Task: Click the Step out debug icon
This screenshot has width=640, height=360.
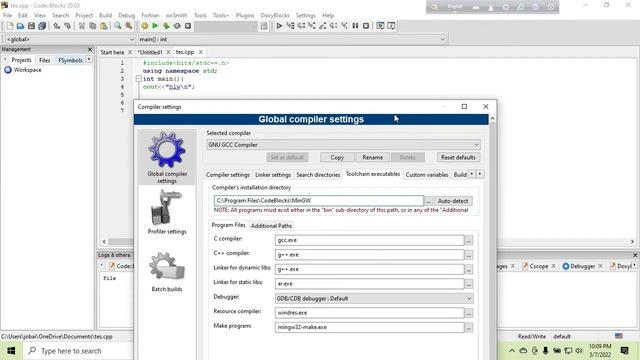Action: click(323, 26)
